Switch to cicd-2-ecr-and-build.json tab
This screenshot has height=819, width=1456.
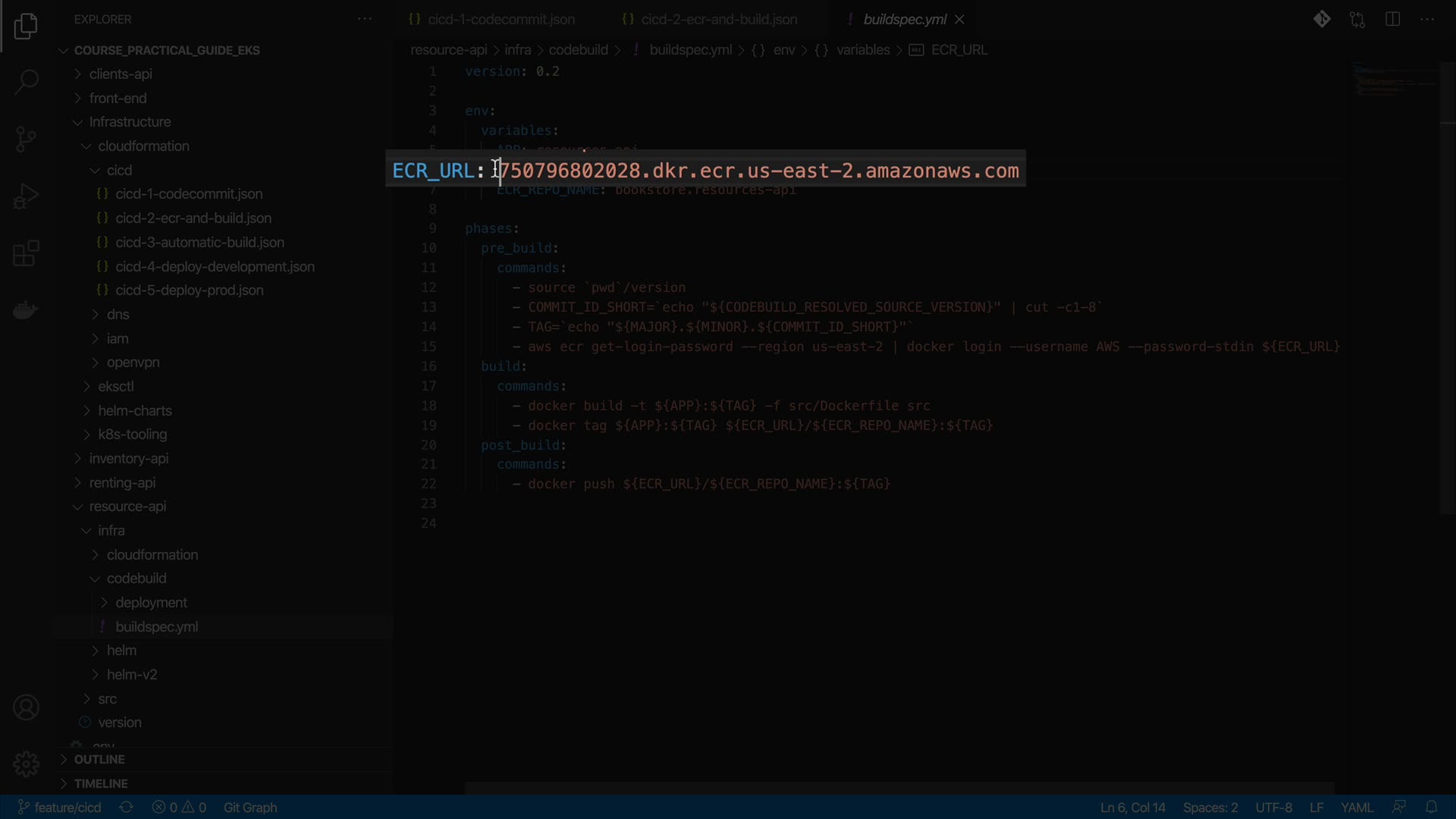point(718,20)
